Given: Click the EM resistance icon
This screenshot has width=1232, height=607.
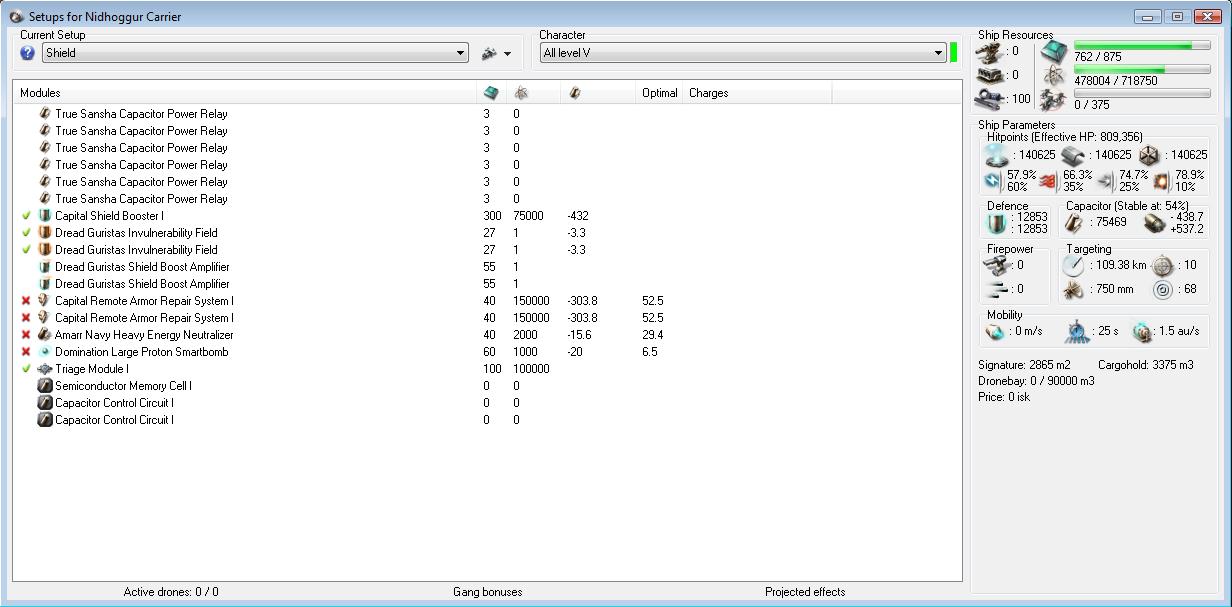Looking at the screenshot, I should [x=994, y=181].
